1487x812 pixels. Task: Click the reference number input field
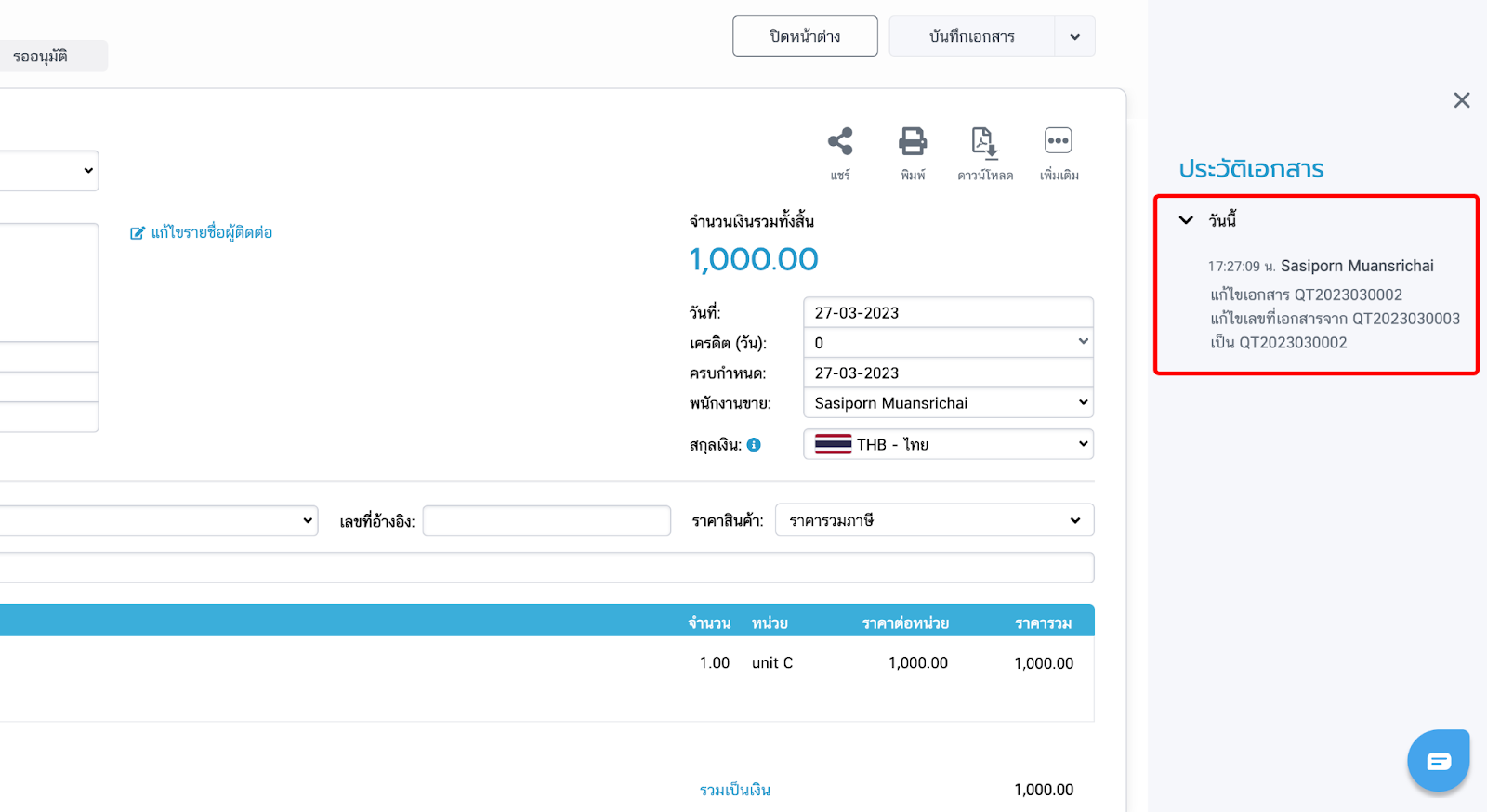click(x=546, y=521)
